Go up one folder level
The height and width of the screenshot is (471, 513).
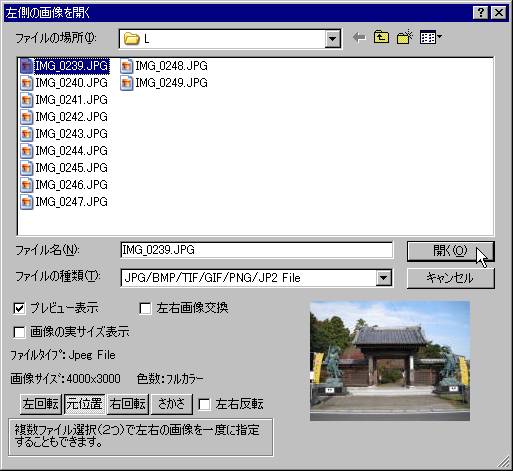[x=381, y=37]
